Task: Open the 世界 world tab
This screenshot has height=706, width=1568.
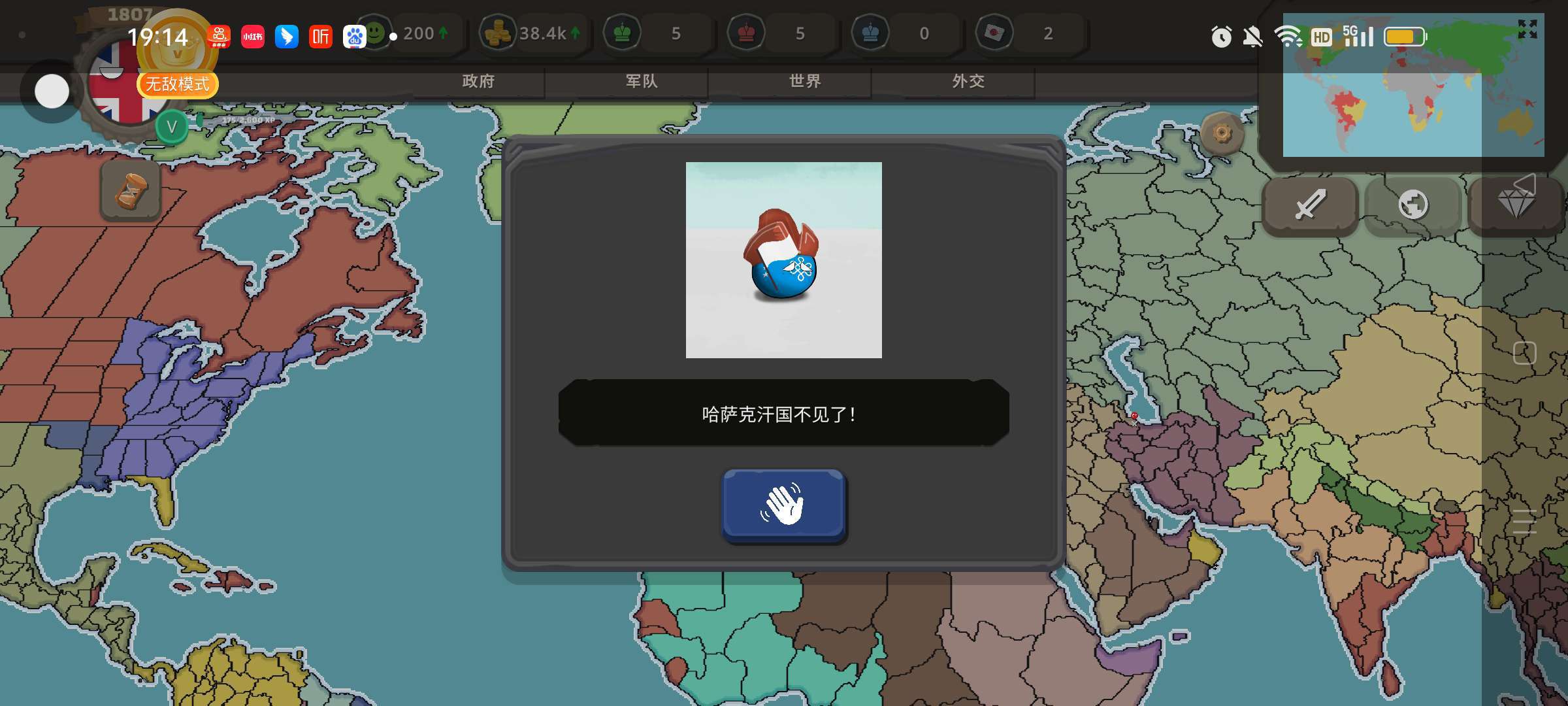Action: (805, 82)
